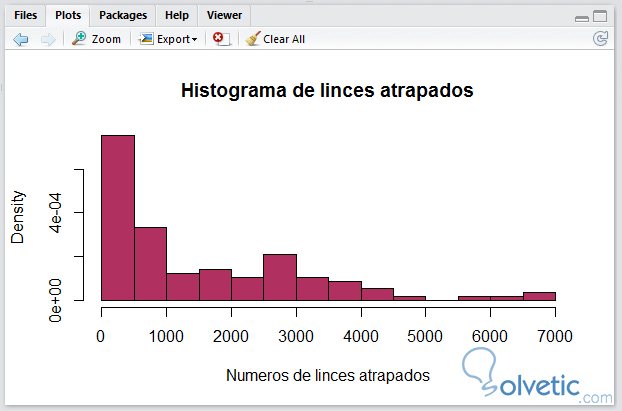Open the Packages tab
The width and height of the screenshot is (622, 411).
(x=123, y=15)
